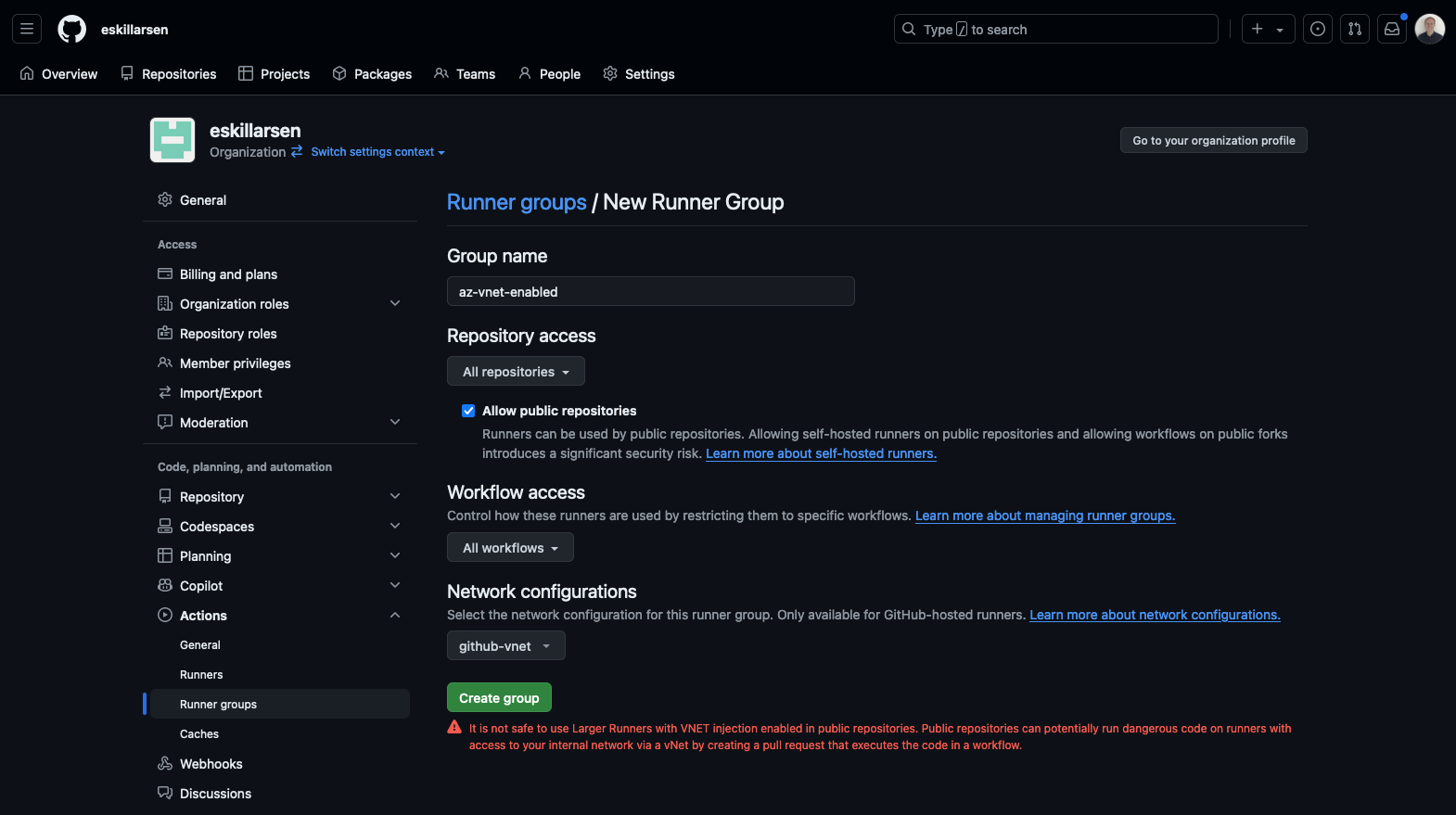Image resolution: width=1456 pixels, height=815 pixels.
Task: Go to your organization profile
Action: 1214,140
